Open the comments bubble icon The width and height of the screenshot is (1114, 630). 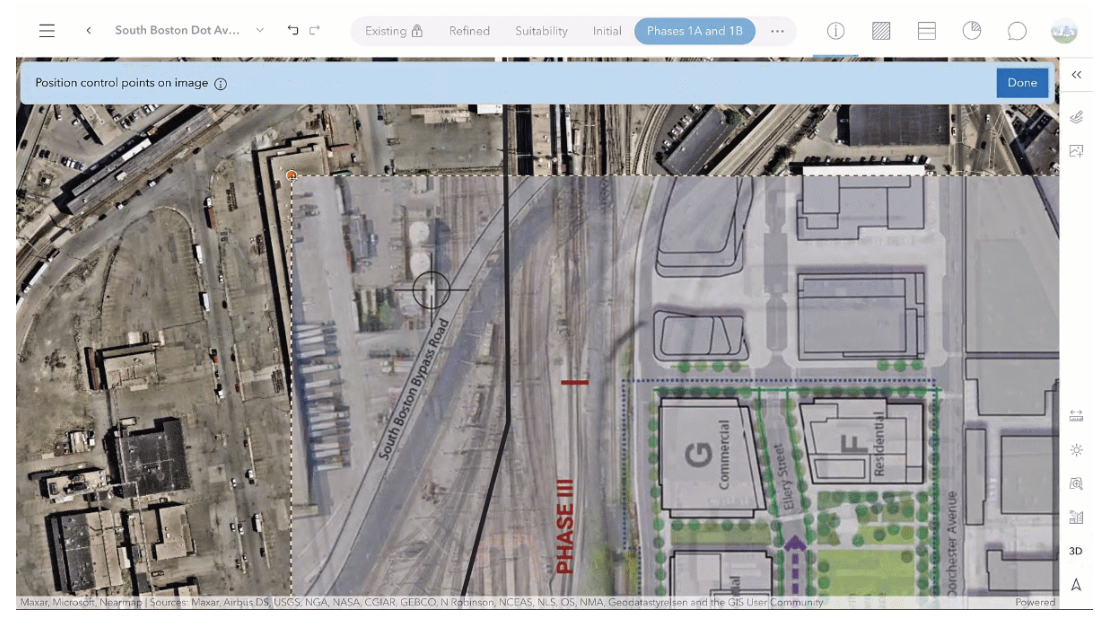point(1017,30)
